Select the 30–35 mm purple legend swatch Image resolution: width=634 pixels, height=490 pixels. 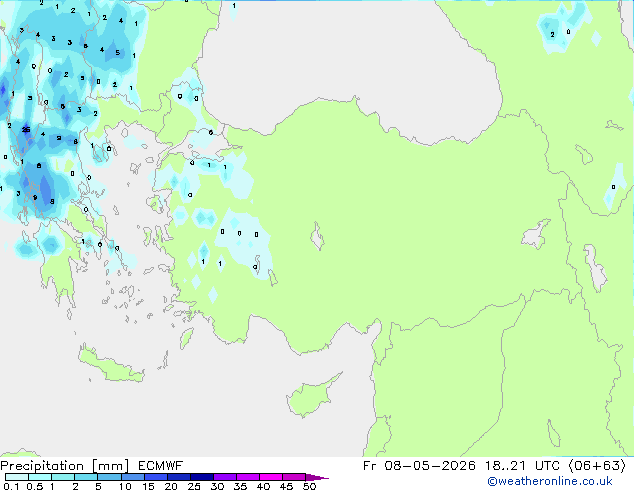click(x=224, y=477)
